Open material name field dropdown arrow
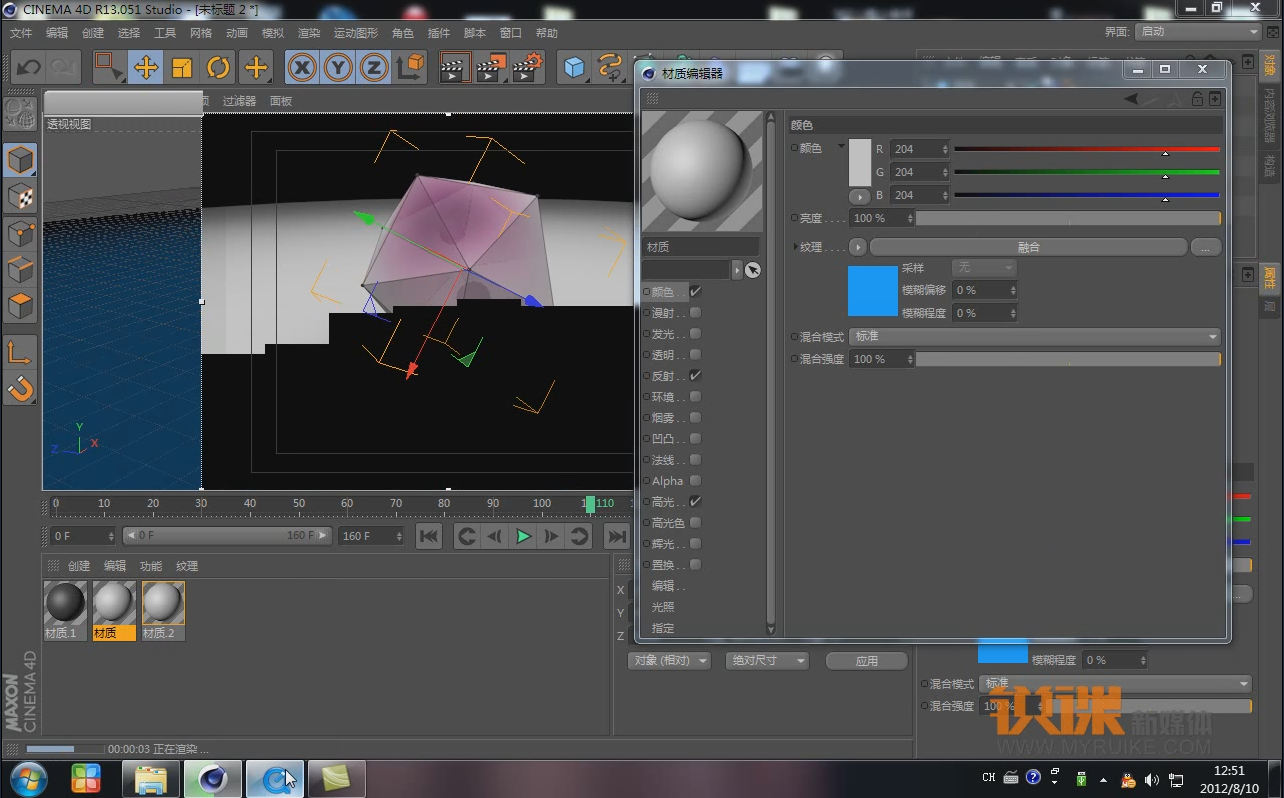This screenshot has height=798, width=1284. tap(738, 270)
